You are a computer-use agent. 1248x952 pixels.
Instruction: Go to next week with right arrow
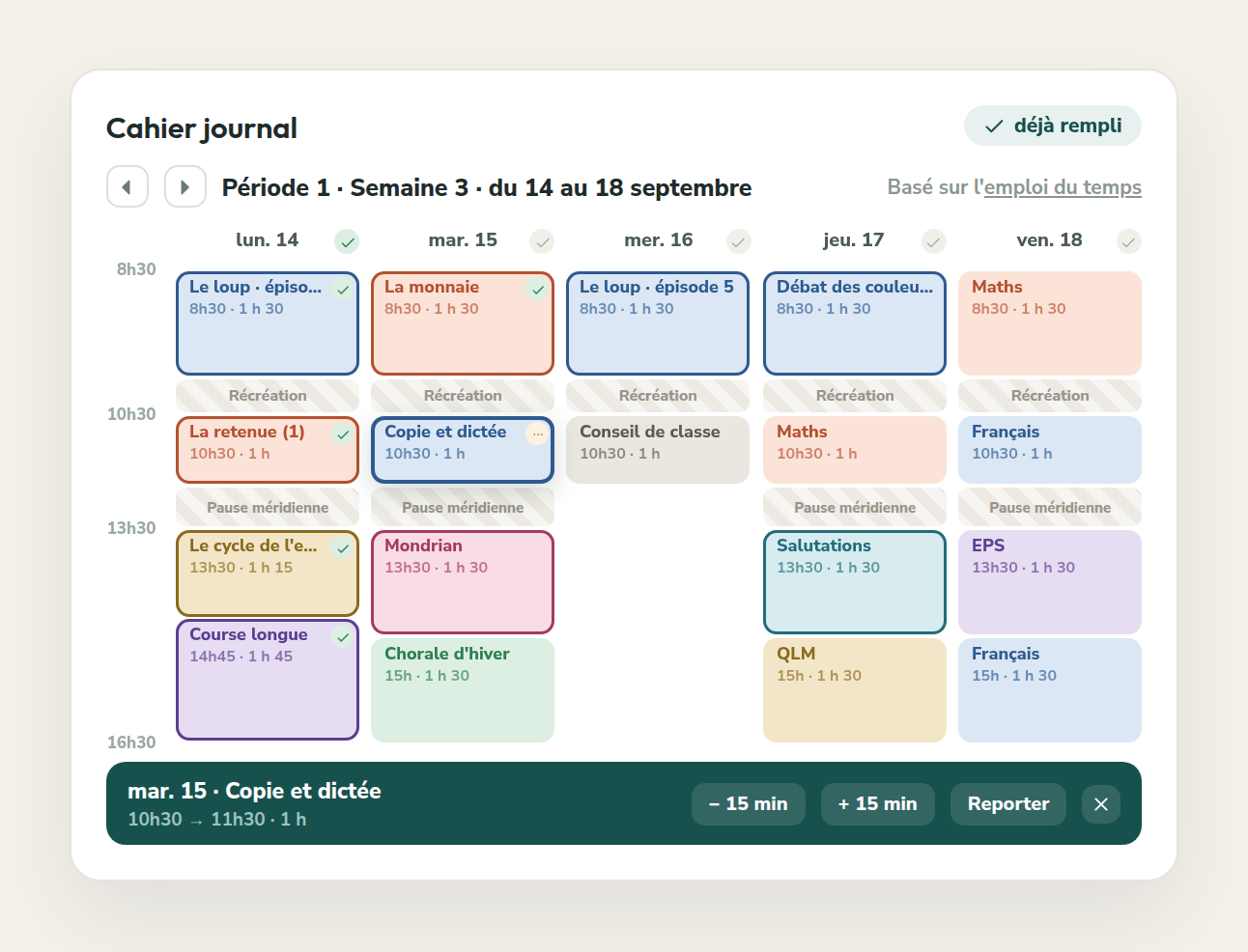pos(185,186)
